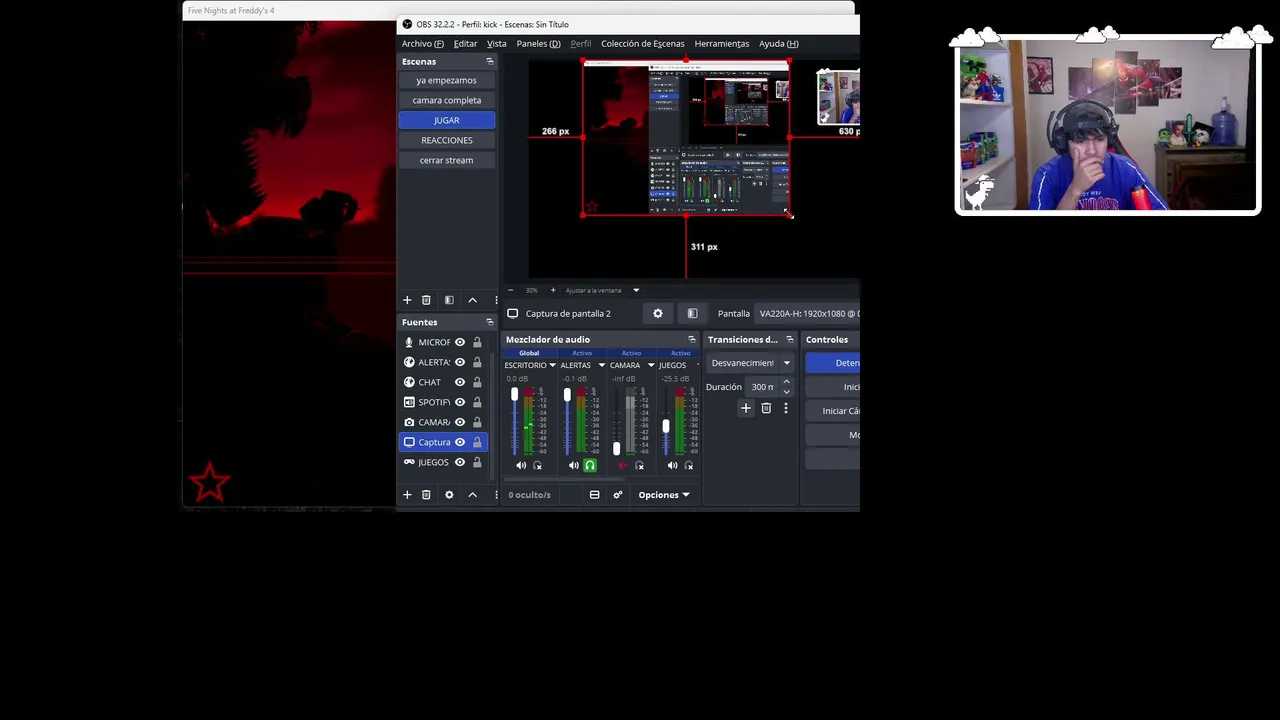Mute the ALERTAS audio channel
The height and width of the screenshot is (720, 1280).
pos(573,465)
